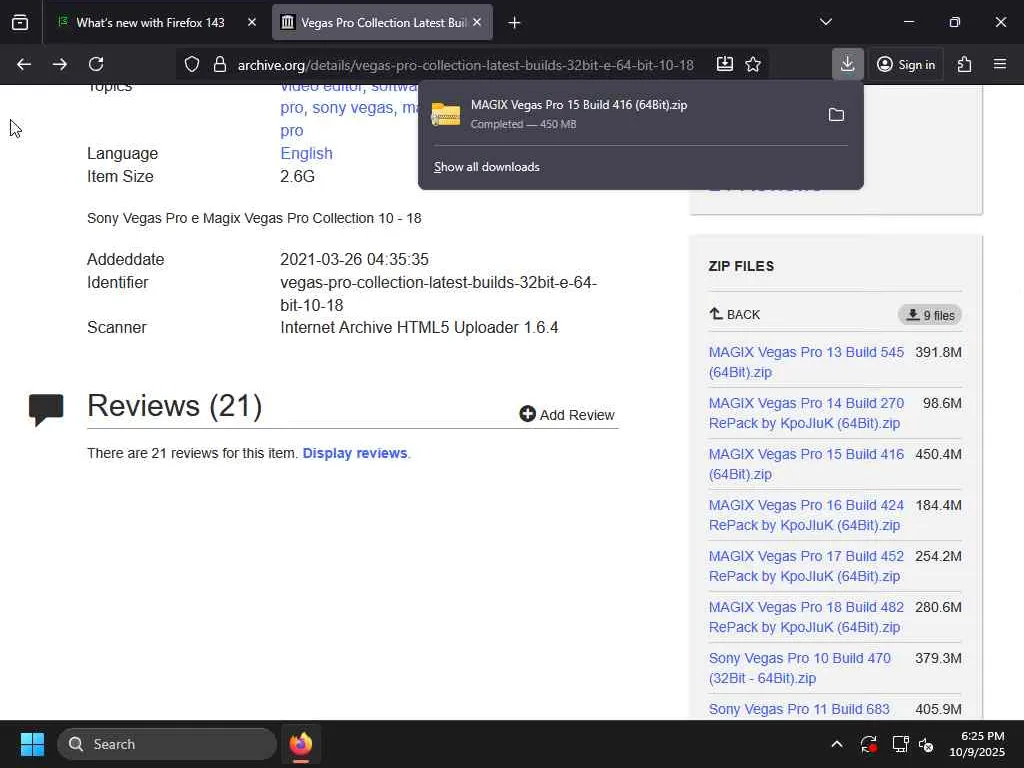Download MAGIX Vegas Pro 17 Build 452 zip
Image resolution: width=1024 pixels, height=768 pixels.
pos(806,566)
